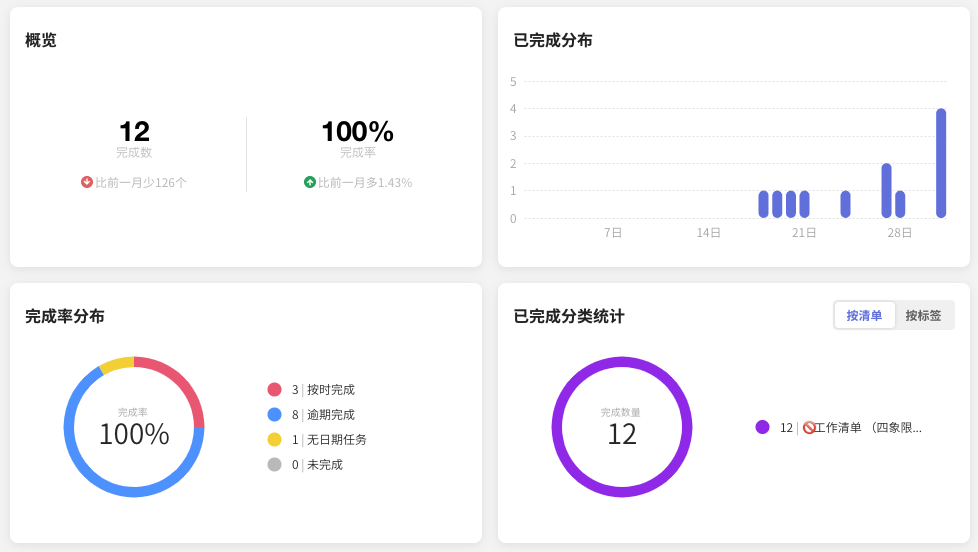Click the 12 center of 完成数量 donut
Screen dimensions: 978x552
pos(622,434)
